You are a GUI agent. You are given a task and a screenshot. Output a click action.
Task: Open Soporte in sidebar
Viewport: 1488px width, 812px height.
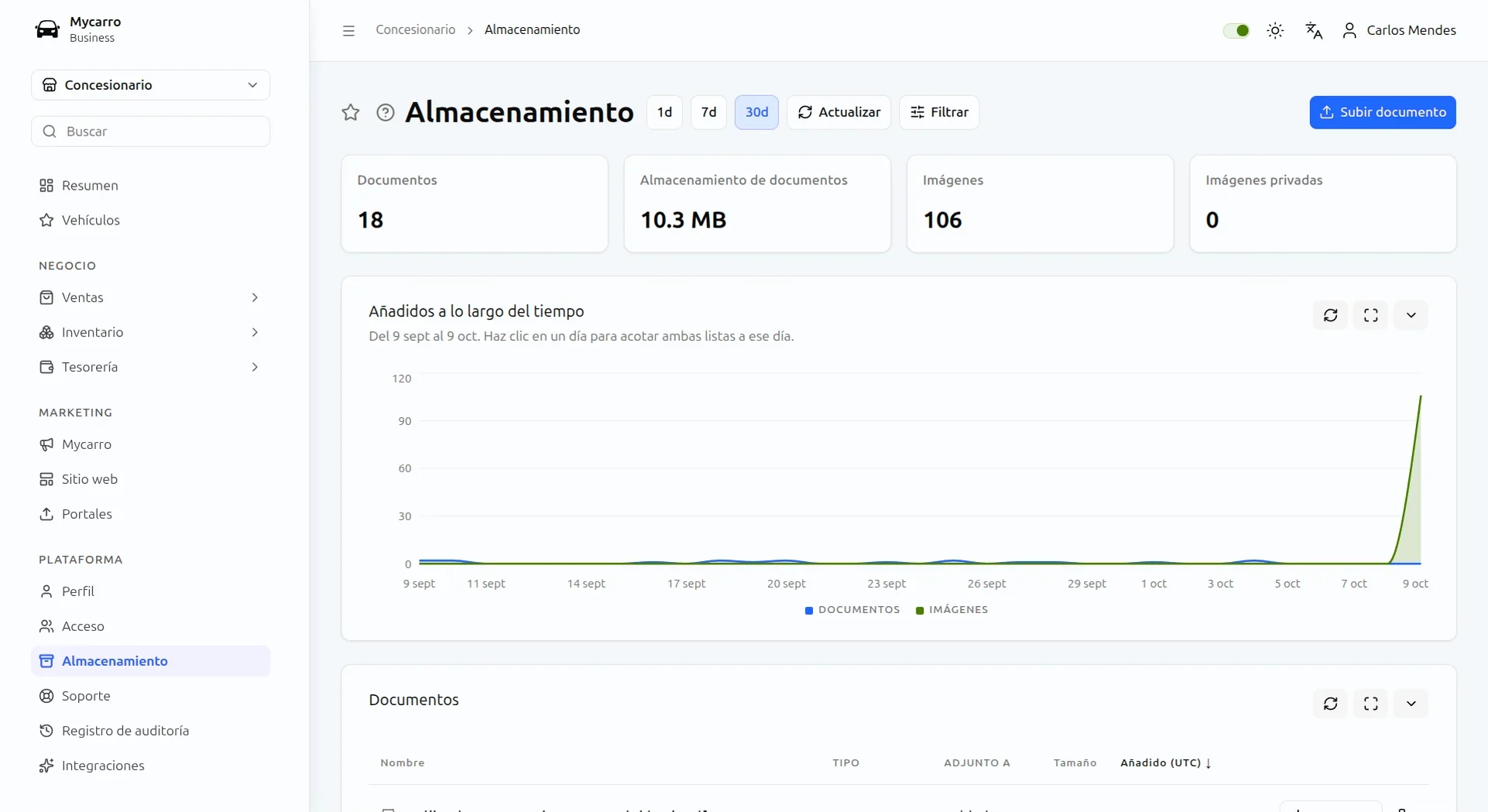tap(151, 696)
